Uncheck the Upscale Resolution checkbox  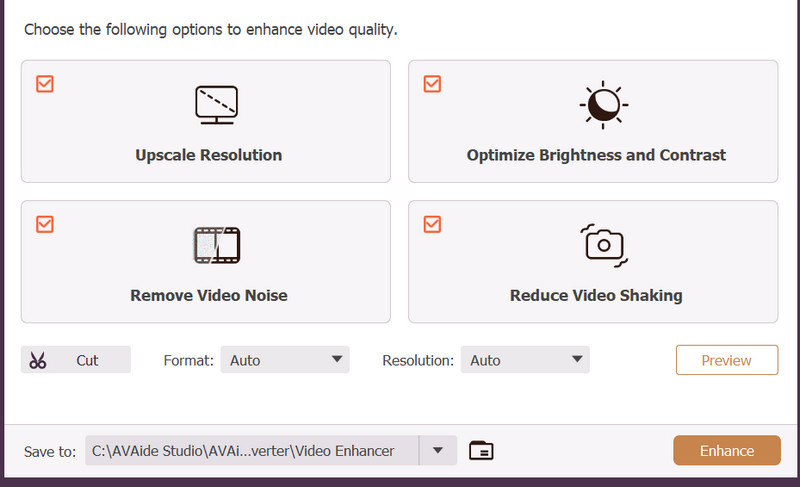45,84
